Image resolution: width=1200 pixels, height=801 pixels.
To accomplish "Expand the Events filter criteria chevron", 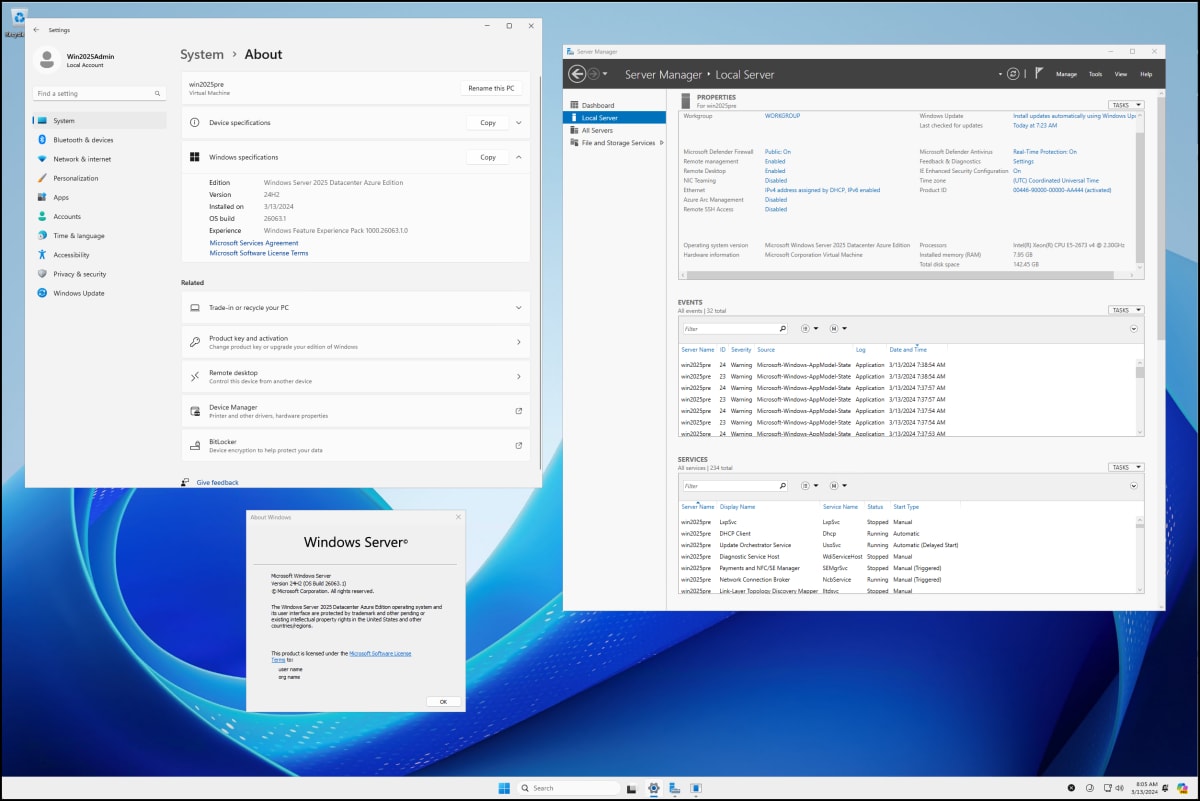I will (x=1134, y=328).
